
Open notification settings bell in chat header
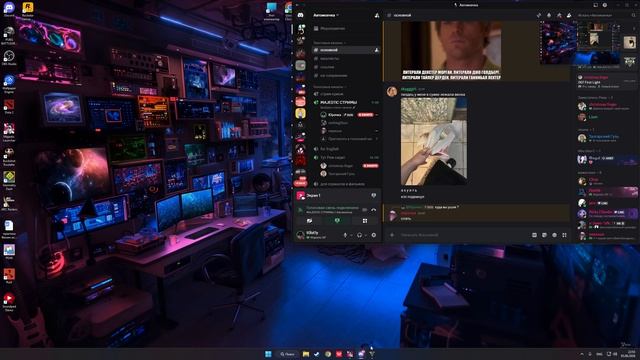pos(549,15)
